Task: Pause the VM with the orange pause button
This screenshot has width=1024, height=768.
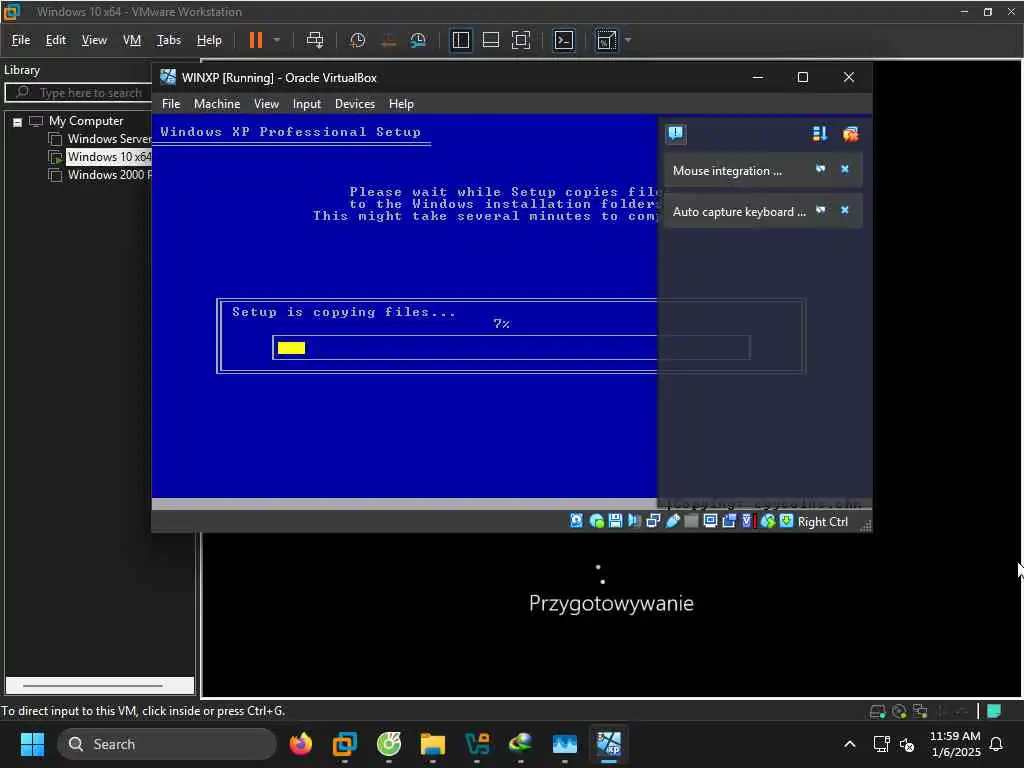Action: 255,40
